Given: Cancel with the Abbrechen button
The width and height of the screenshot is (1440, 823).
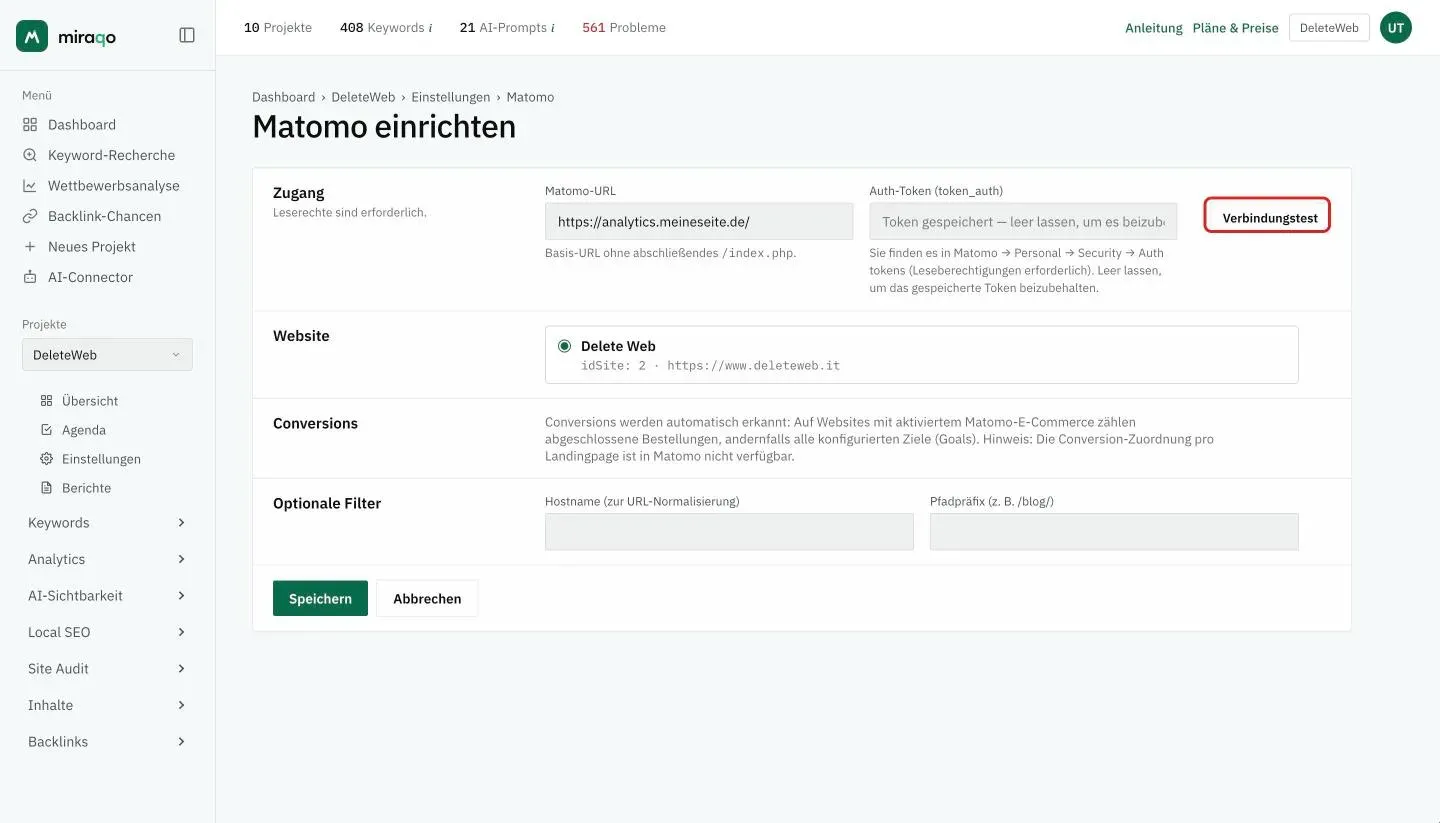Looking at the screenshot, I should [427, 598].
